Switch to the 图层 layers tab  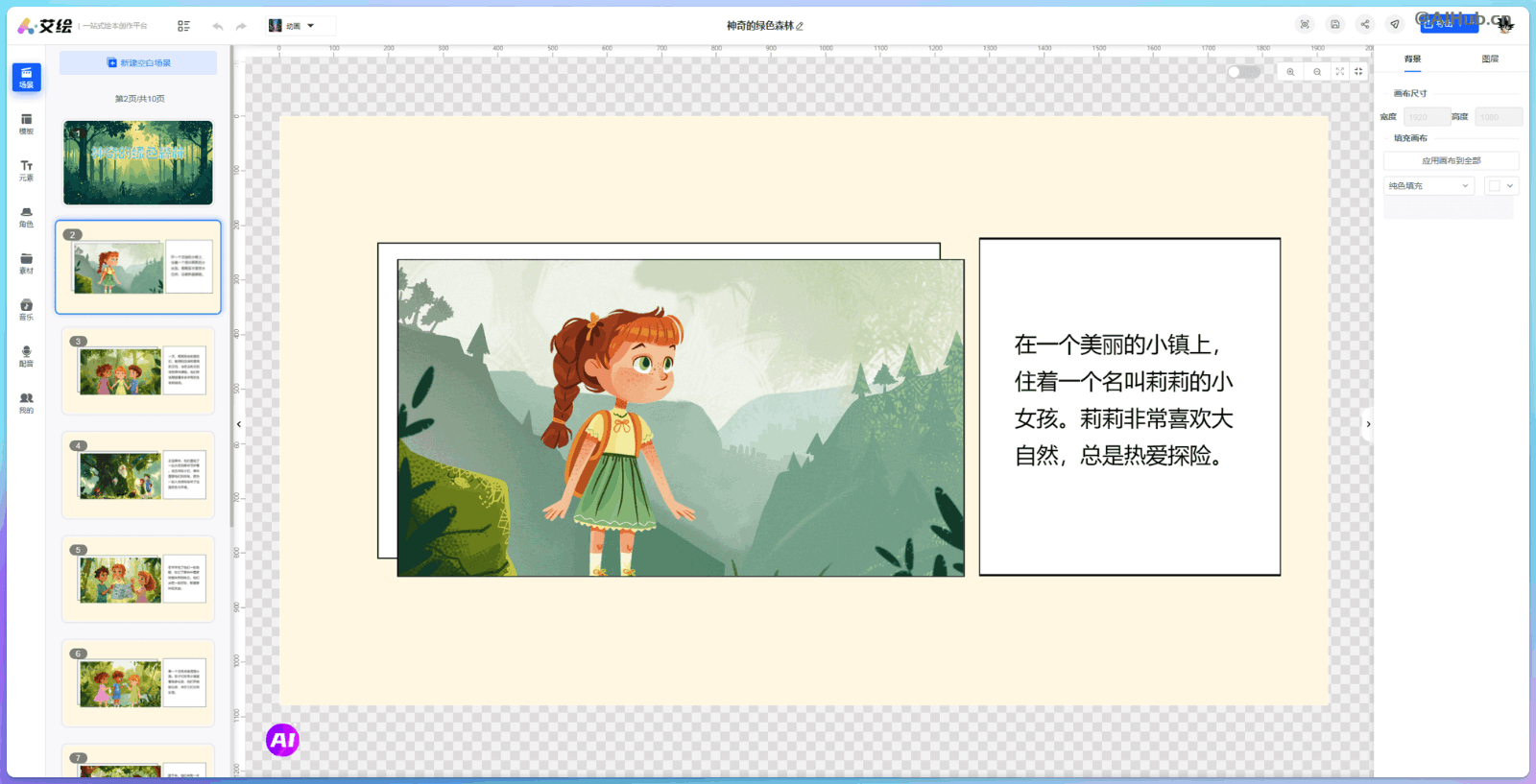(1489, 59)
